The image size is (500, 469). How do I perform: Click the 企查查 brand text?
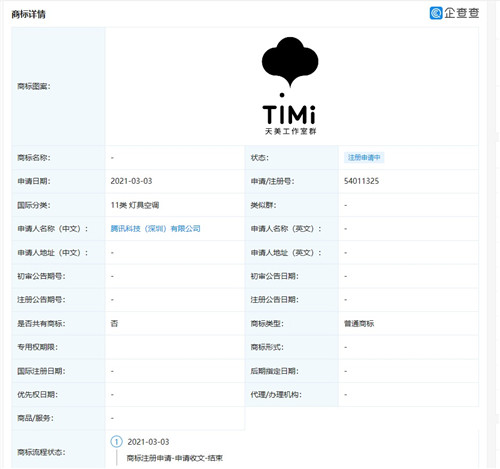(462, 13)
